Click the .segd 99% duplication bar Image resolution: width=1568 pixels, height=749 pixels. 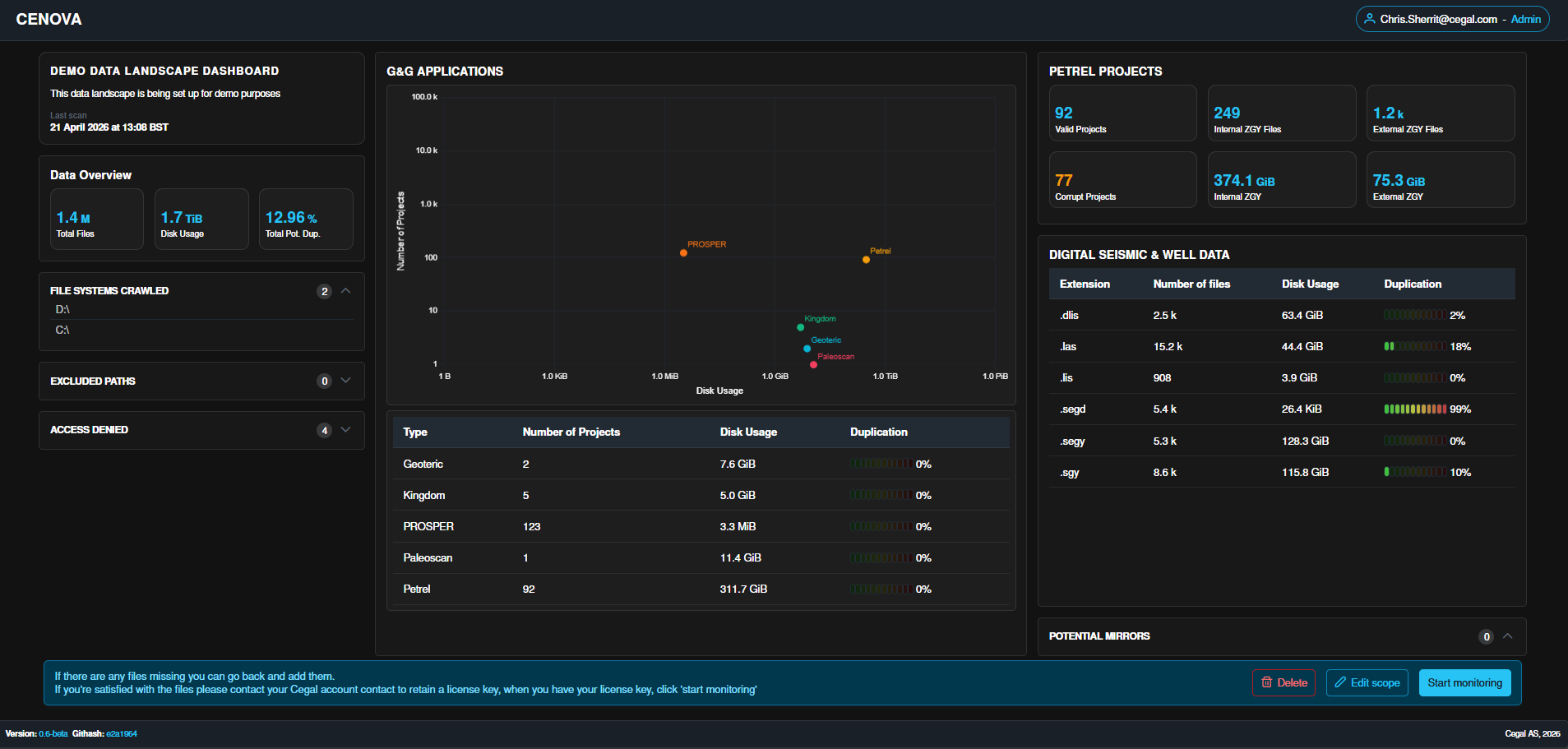[x=1415, y=409]
